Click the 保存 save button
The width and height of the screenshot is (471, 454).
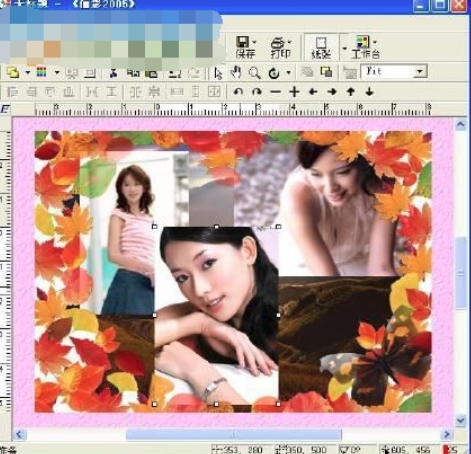tap(246, 47)
